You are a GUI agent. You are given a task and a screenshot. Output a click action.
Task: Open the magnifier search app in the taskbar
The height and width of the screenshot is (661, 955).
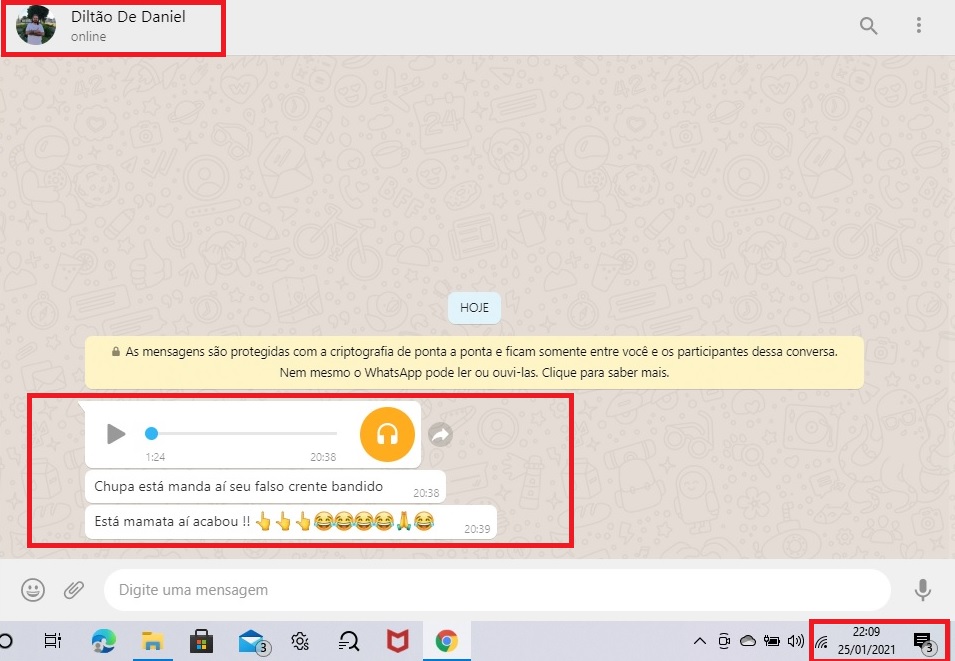point(349,641)
